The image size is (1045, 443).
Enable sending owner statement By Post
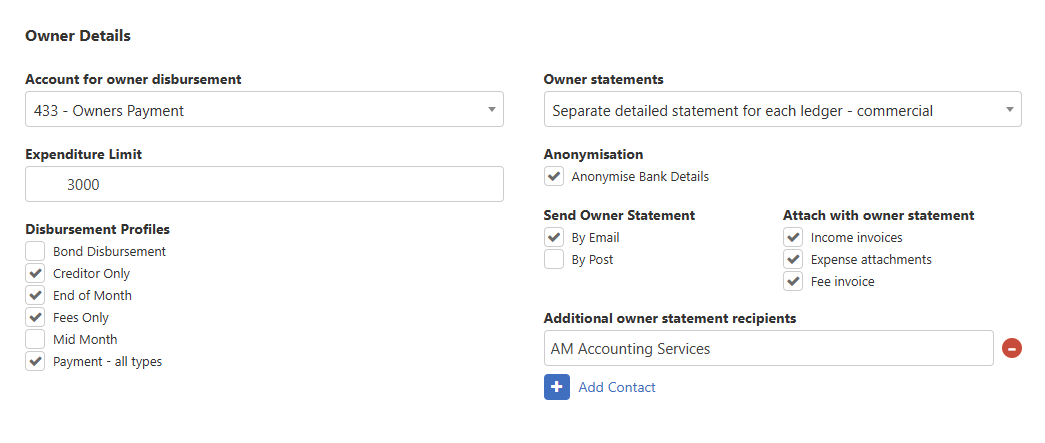click(554, 260)
